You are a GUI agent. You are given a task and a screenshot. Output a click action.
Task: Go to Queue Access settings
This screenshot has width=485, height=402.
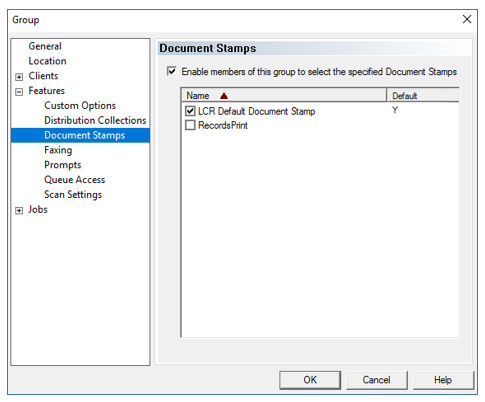click(75, 180)
